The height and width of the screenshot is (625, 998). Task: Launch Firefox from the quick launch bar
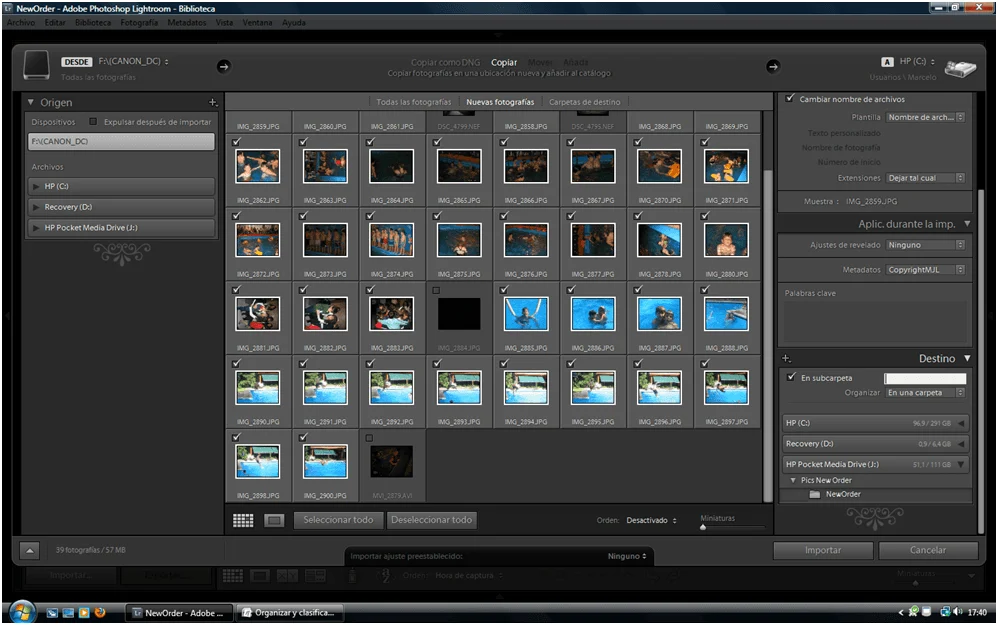click(x=100, y=612)
